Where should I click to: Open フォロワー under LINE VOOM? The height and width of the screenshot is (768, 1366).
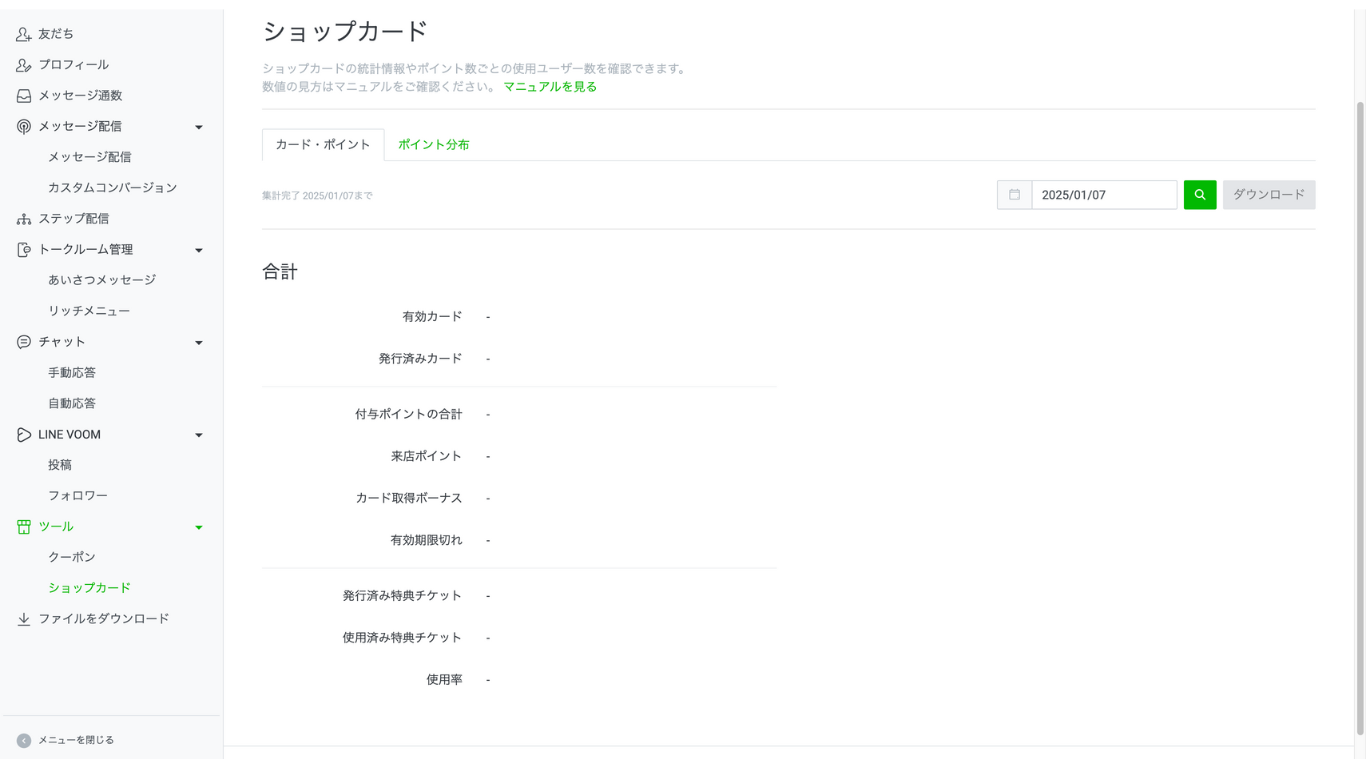pos(78,496)
